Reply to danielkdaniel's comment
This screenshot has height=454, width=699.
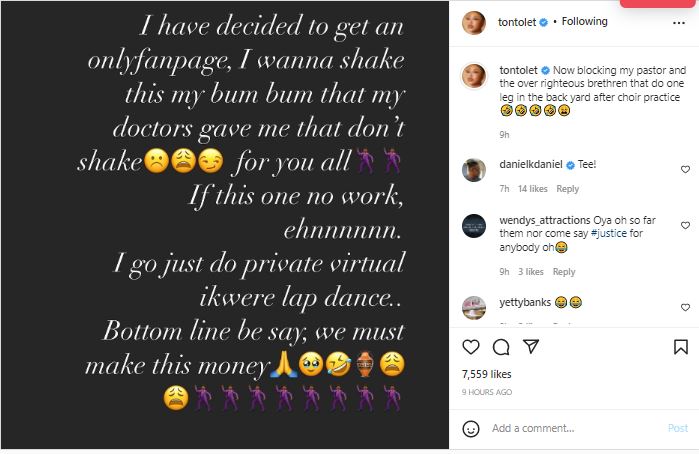[x=568, y=188]
